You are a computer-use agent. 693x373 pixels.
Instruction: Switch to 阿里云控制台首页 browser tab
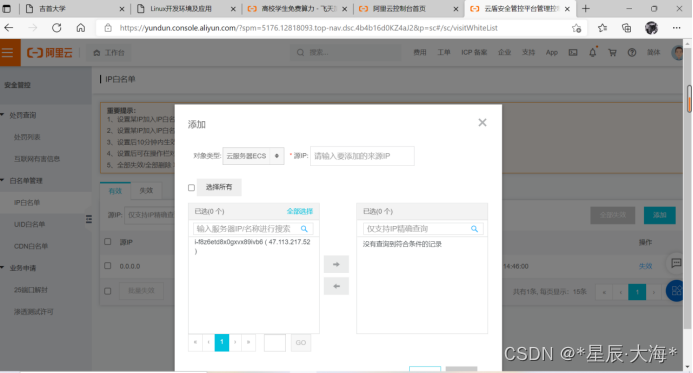pyautogui.click(x=408, y=9)
